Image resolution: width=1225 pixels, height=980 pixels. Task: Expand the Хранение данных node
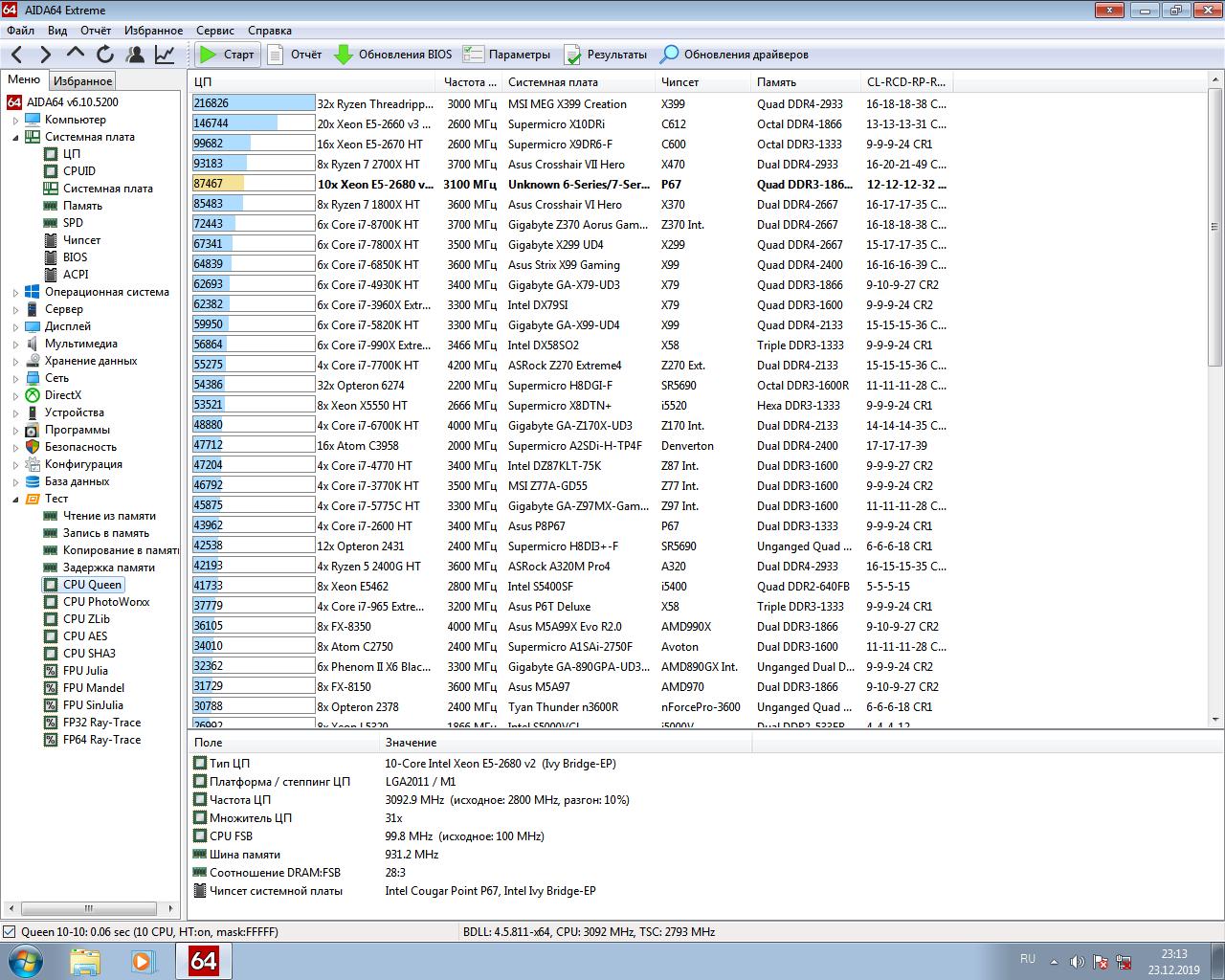[15, 361]
